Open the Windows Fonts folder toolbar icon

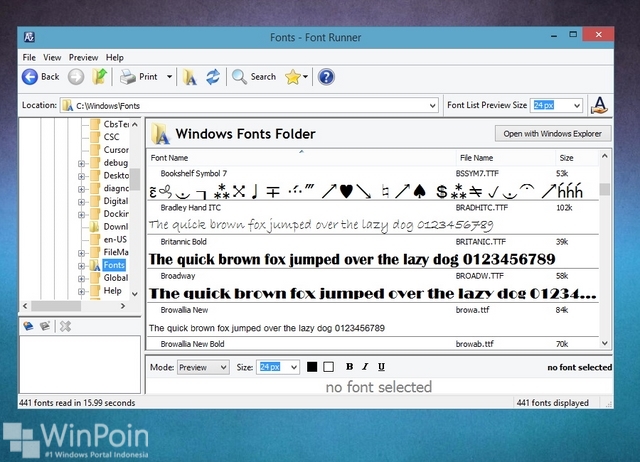click(190, 77)
